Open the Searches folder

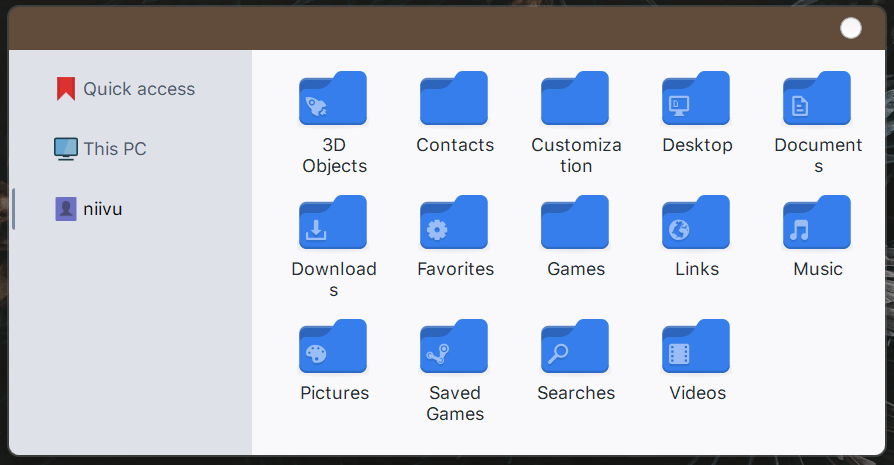[576, 348]
